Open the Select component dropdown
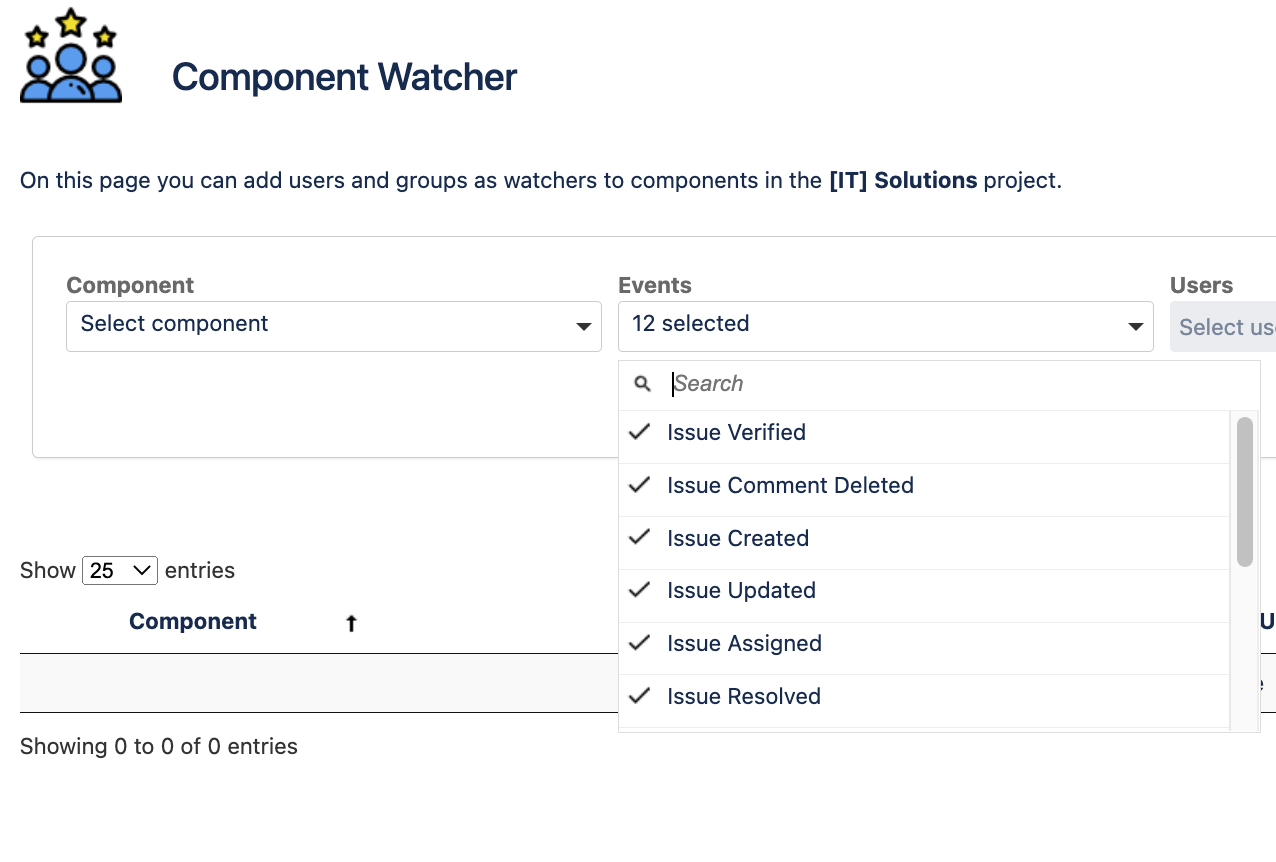The image size is (1276, 862). (333, 326)
